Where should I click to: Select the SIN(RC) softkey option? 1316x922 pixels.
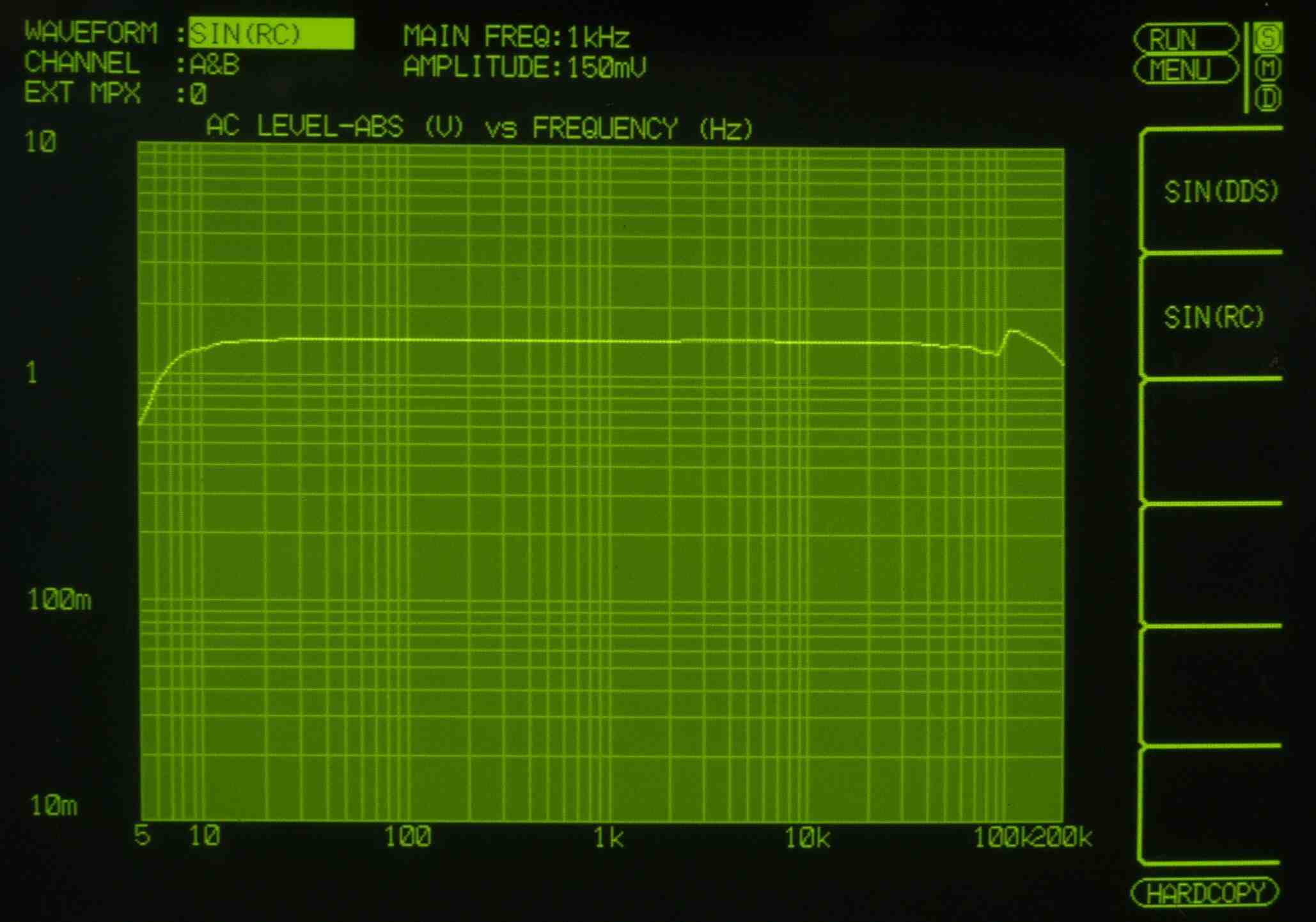(x=1214, y=317)
